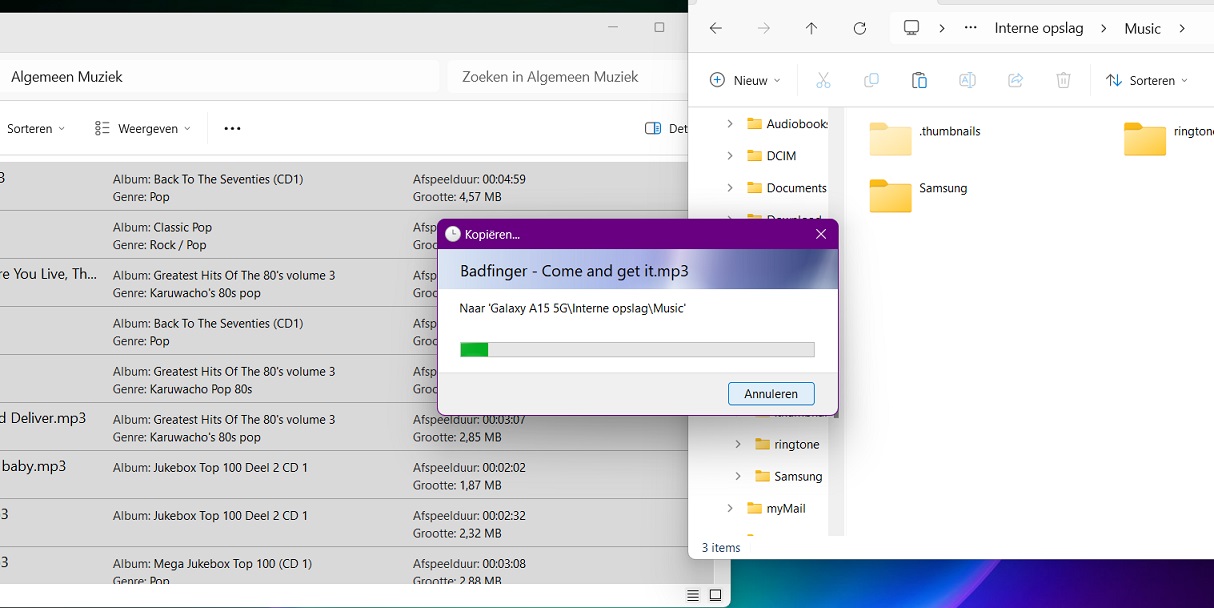Screen dimensions: 1214x608
Task: Open the three-dots more options menu
Action: click(x=232, y=128)
